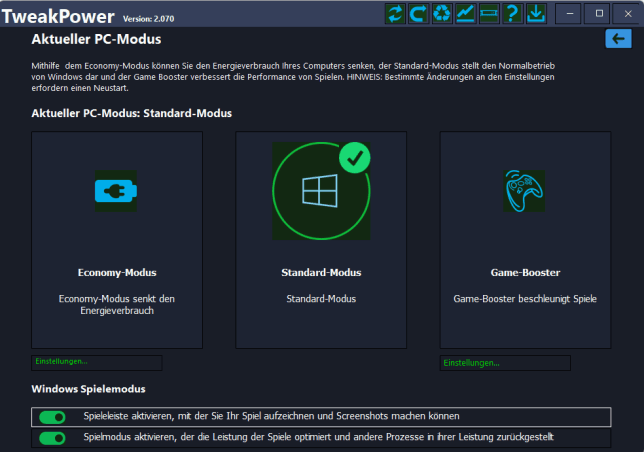644x452 pixels.
Task: Open the recycle symbol toolbar icon
Action: [442, 13]
